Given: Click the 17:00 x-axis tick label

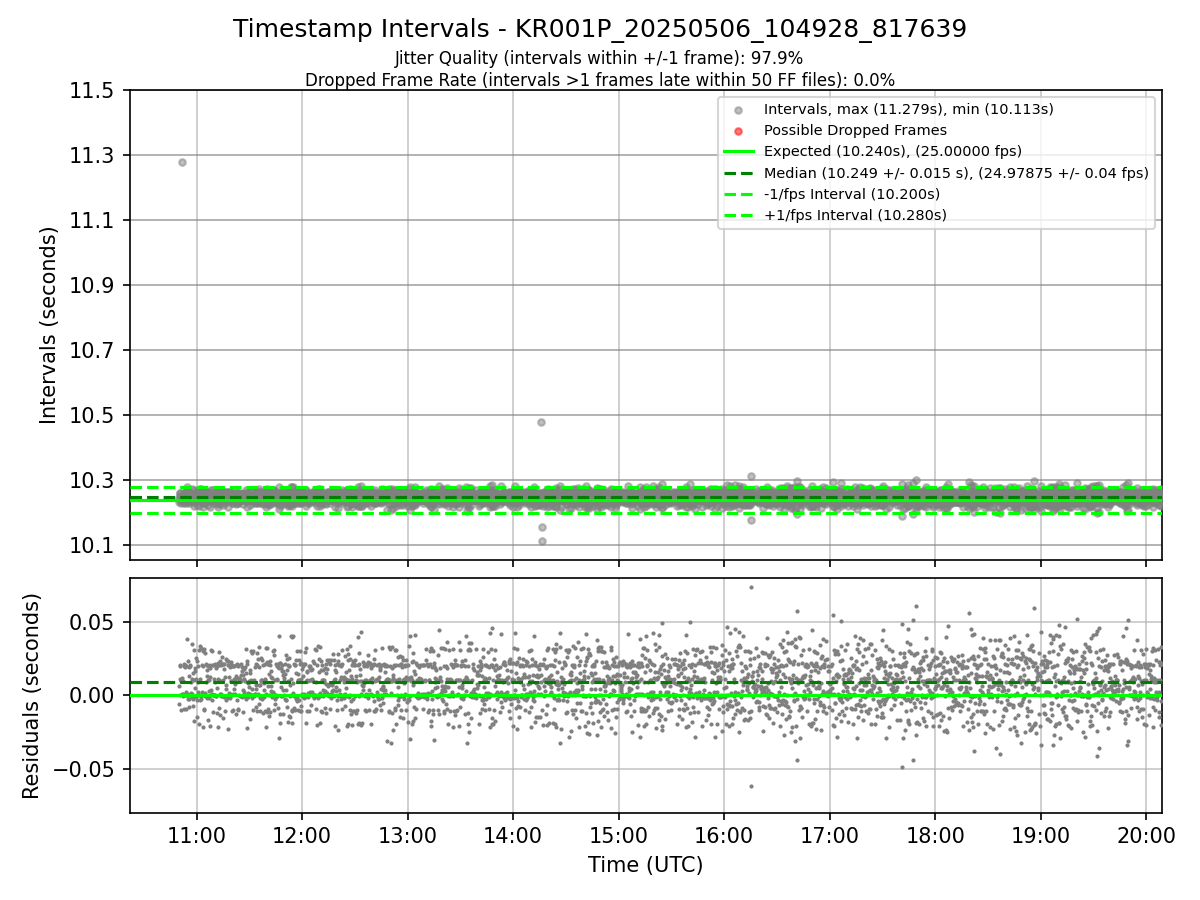Looking at the screenshot, I should click(x=829, y=835).
